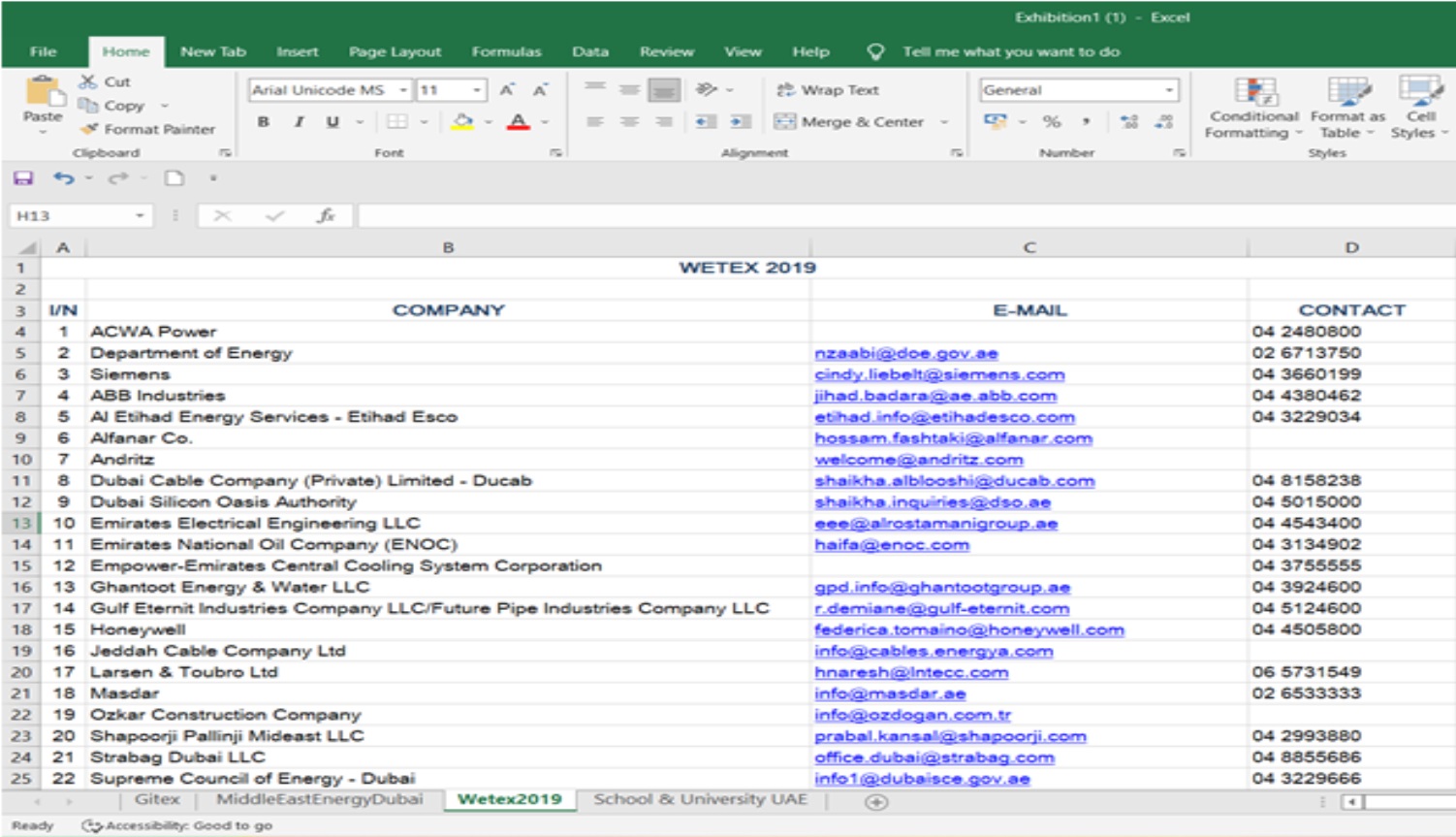Viewport: 1456px width, 837px height.
Task: Open link cindy.liebelt@siemens.com
Action: tap(939, 374)
